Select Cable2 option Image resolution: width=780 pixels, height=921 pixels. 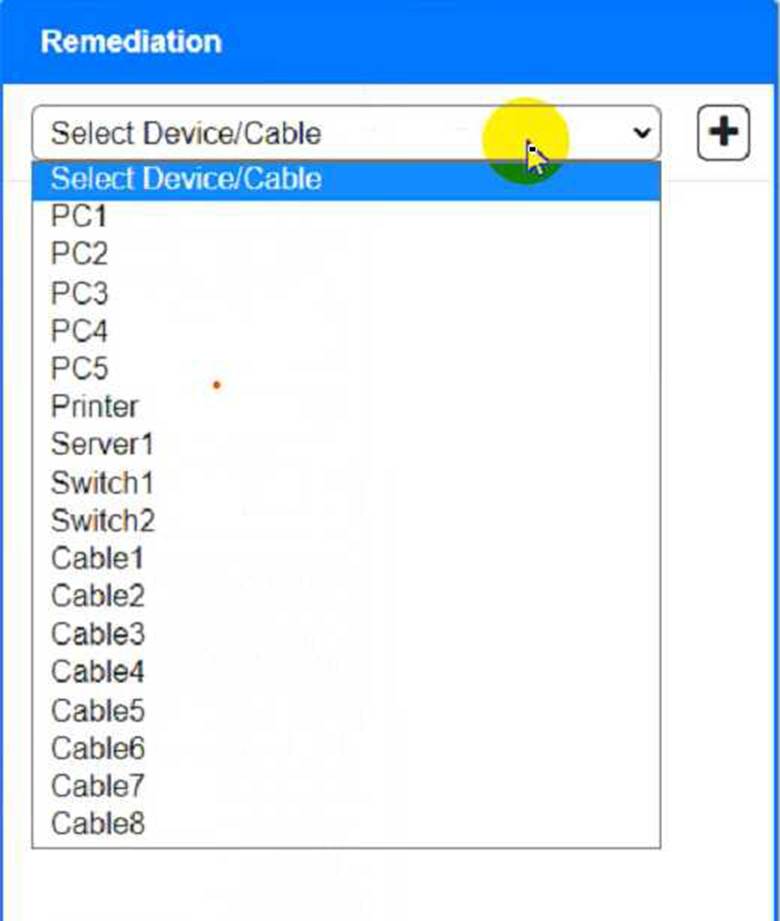coord(347,596)
